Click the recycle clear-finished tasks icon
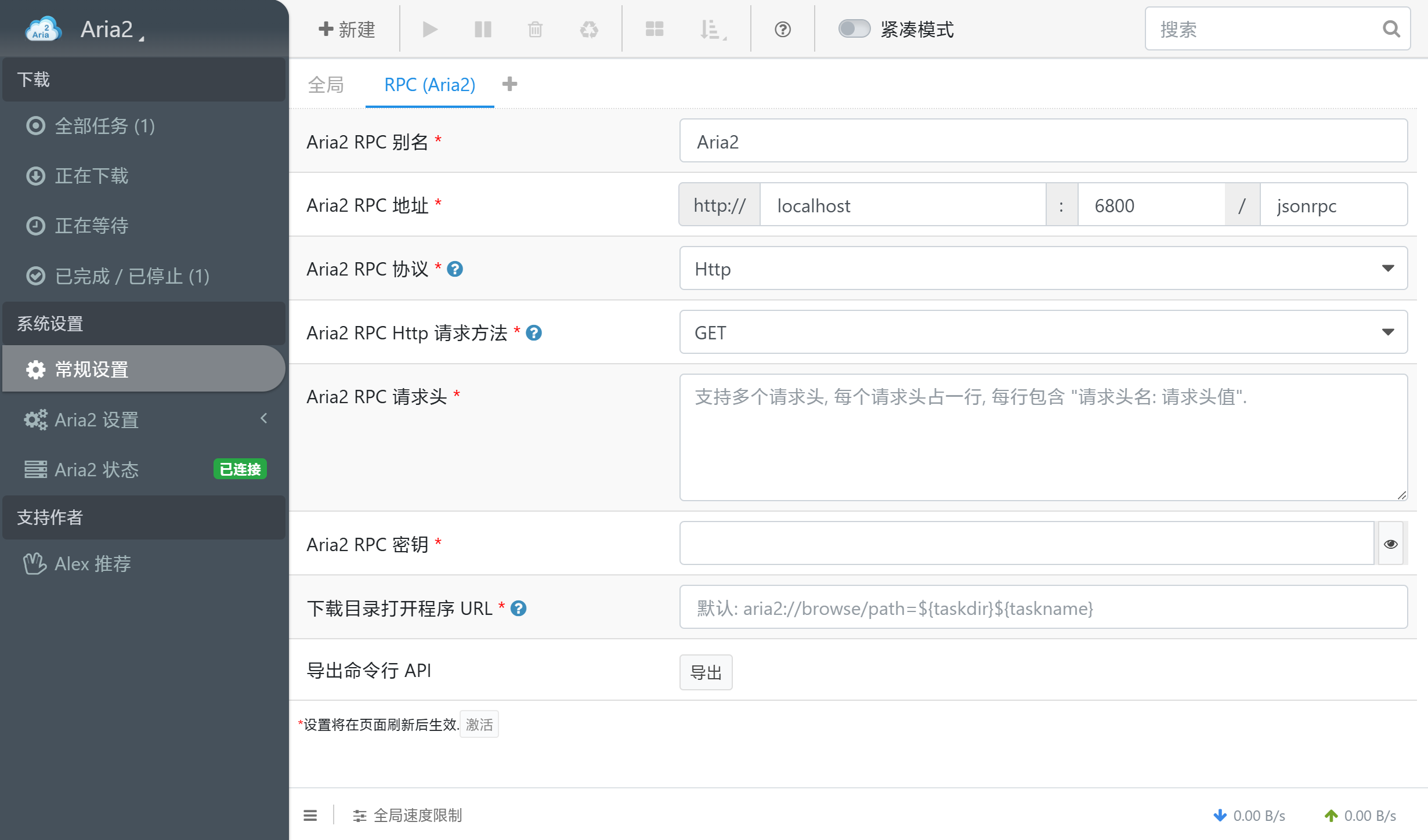The image size is (1428, 840). point(589,29)
